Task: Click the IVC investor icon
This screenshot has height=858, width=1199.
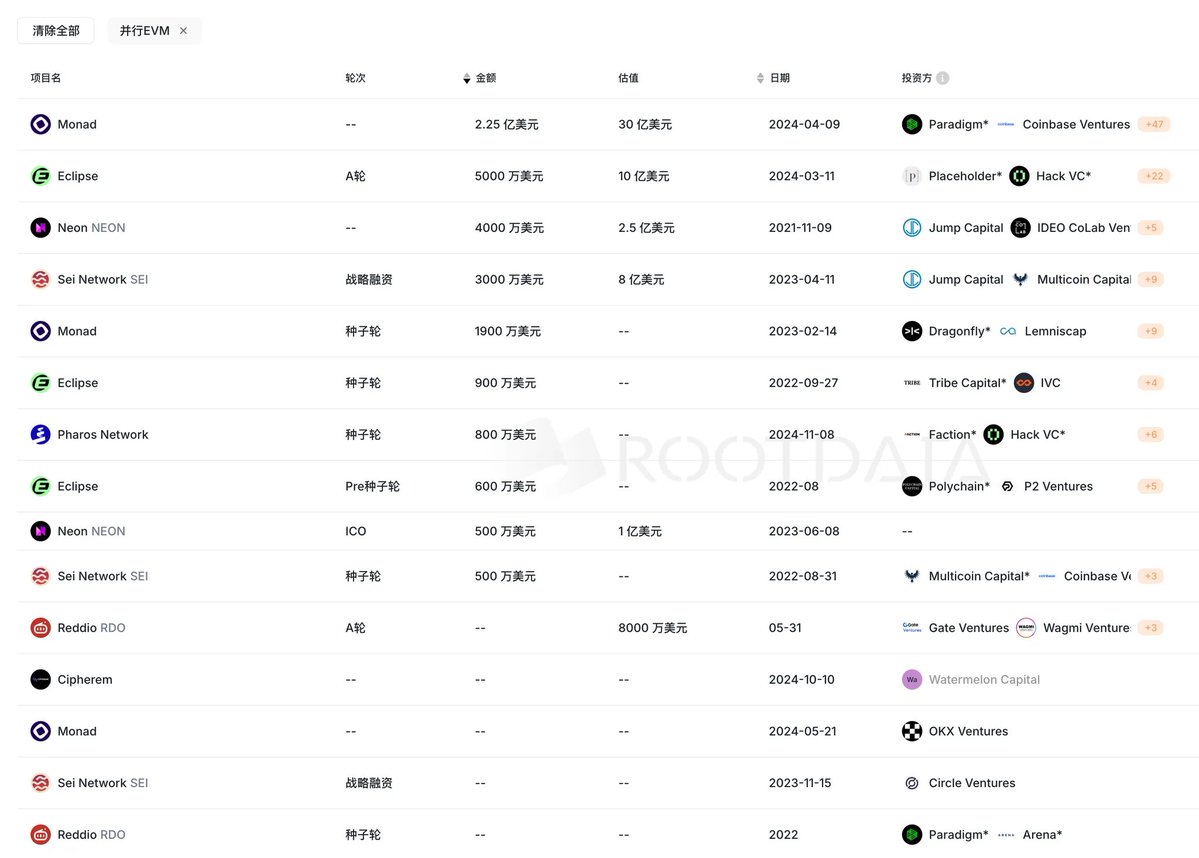Action: point(1024,383)
